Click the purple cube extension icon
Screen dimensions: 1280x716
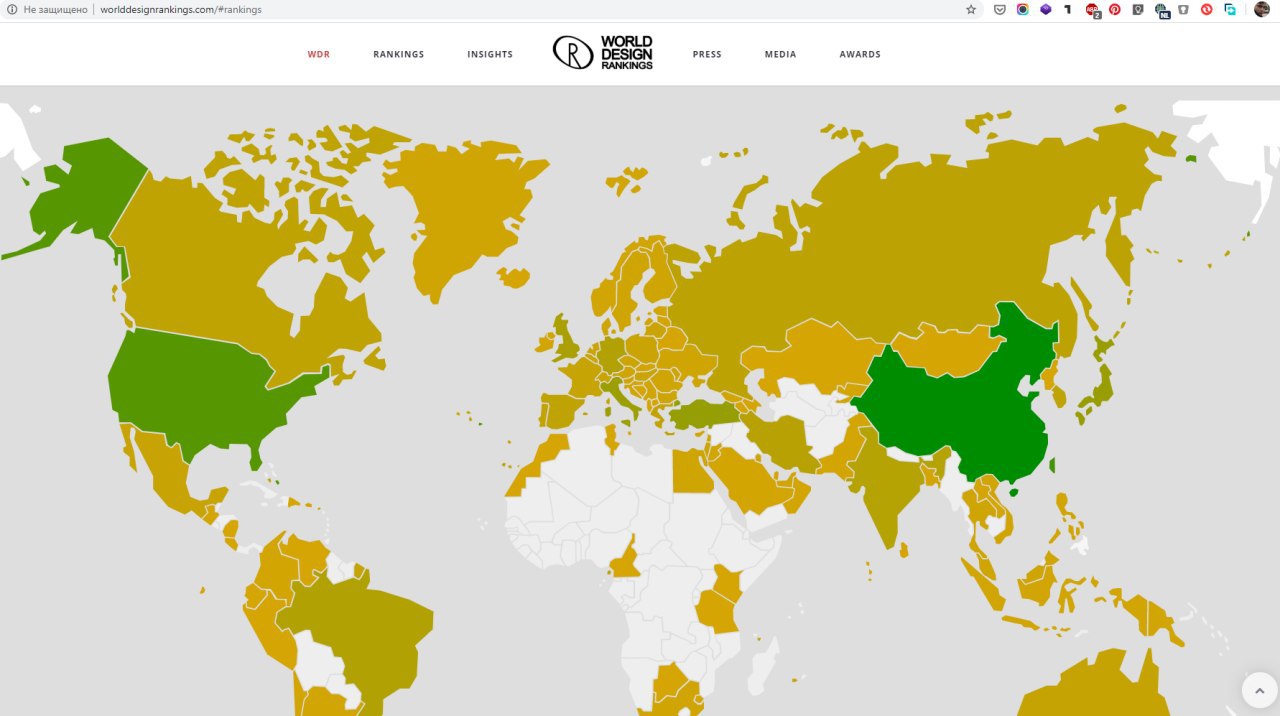point(1046,9)
